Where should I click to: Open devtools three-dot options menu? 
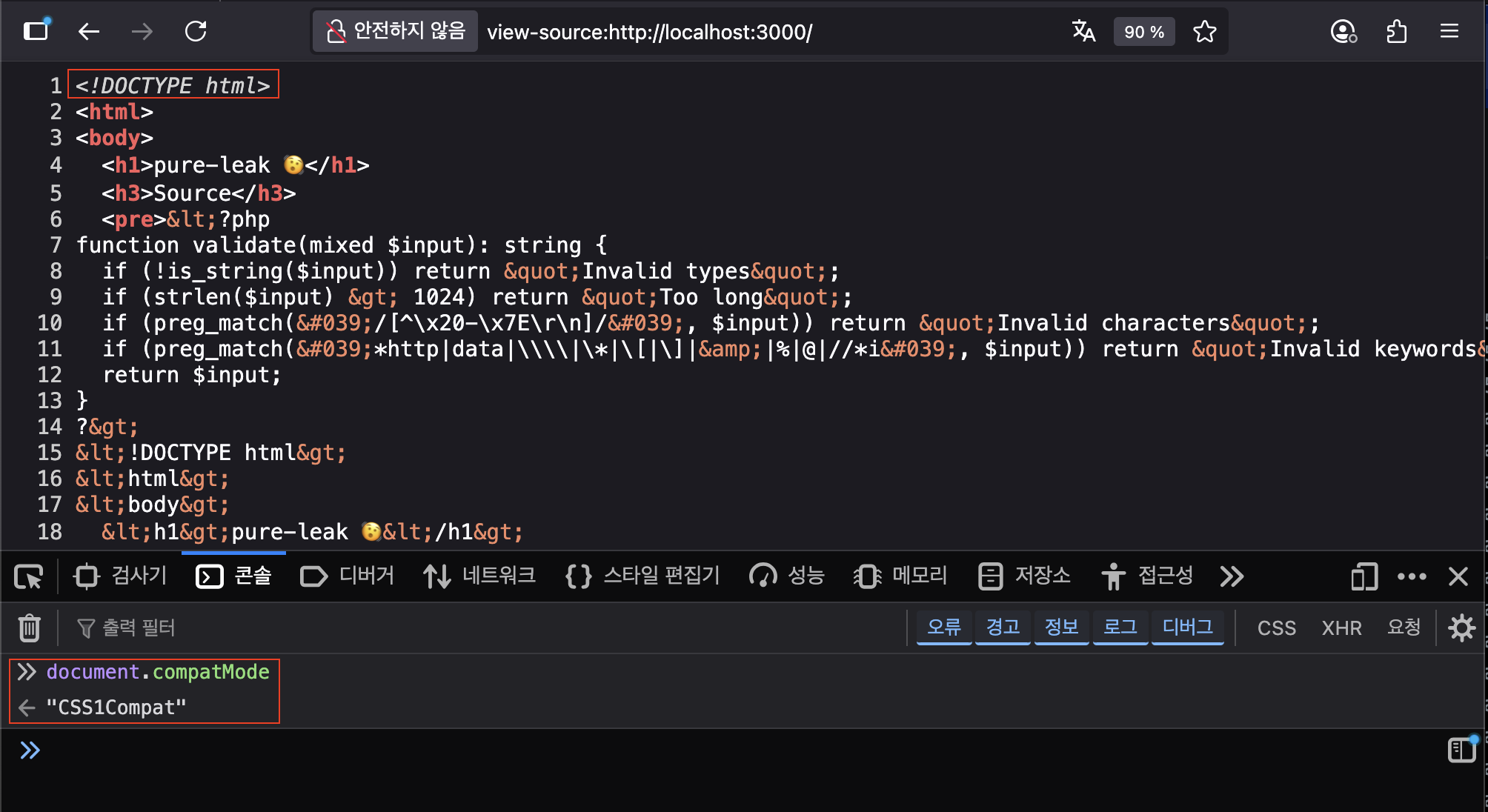tap(1412, 576)
